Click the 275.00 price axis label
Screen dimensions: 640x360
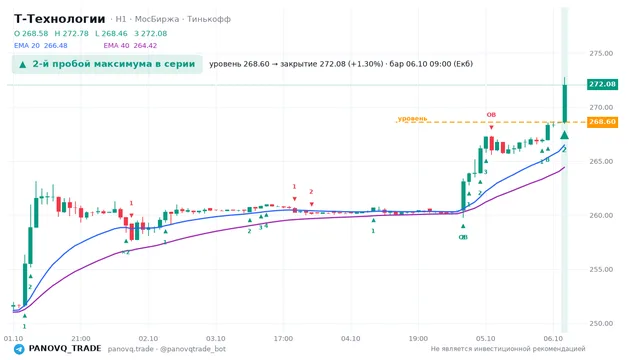601,53
